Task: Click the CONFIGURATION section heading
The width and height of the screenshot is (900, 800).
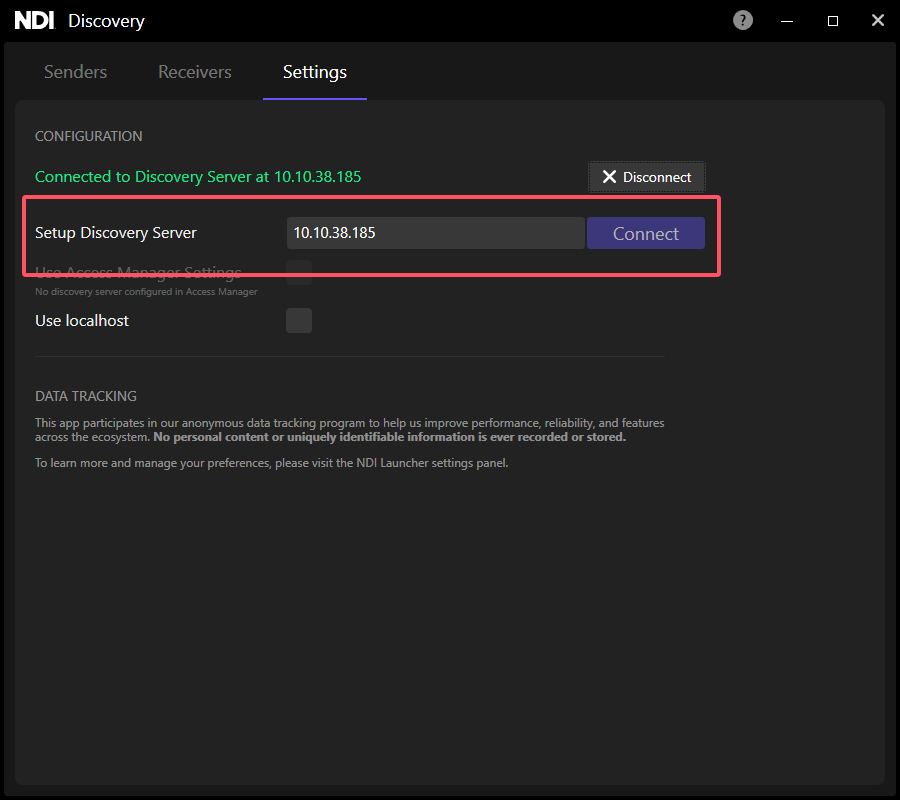Action: (89, 136)
